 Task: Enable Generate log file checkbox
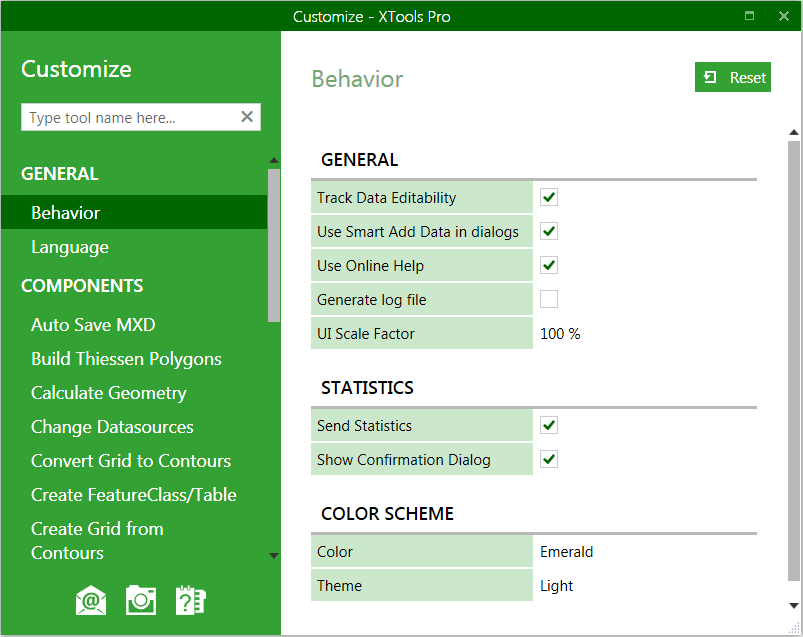tap(548, 299)
